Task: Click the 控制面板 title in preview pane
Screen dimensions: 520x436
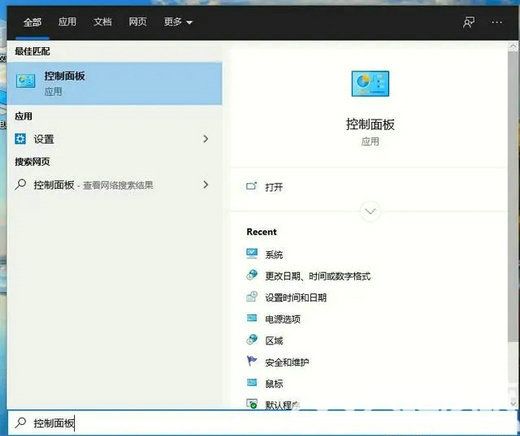Action: (x=370, y=125)
